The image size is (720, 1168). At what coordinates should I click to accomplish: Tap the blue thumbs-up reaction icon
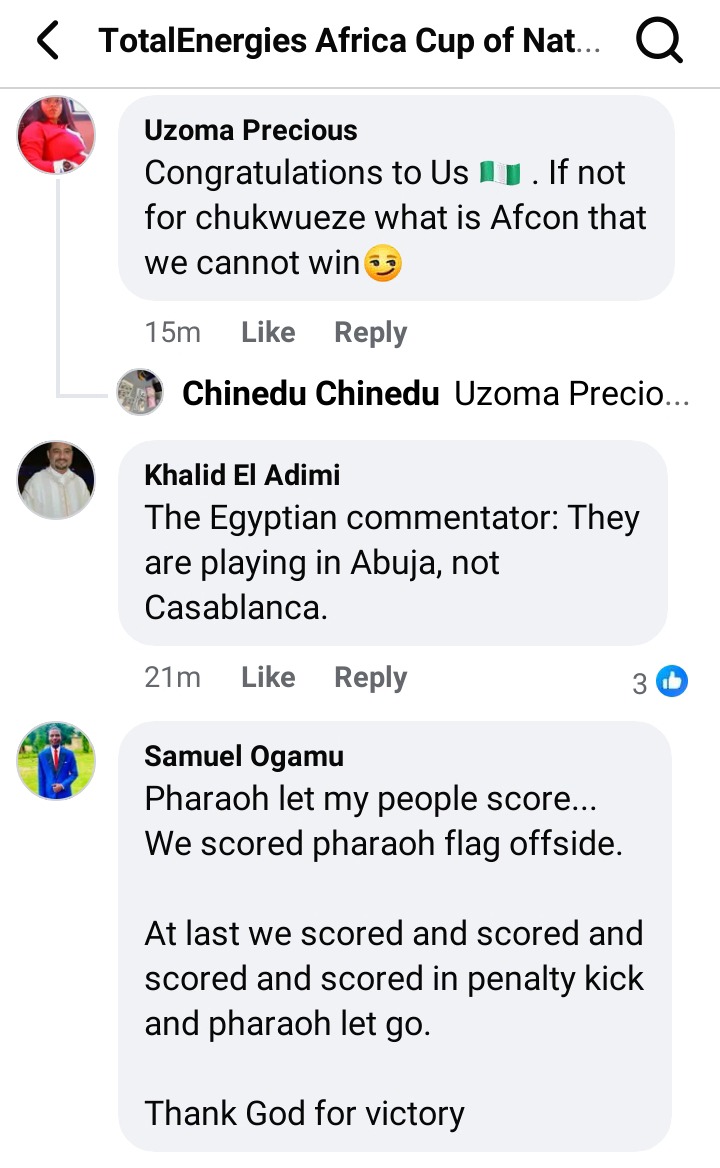point(672,682)
